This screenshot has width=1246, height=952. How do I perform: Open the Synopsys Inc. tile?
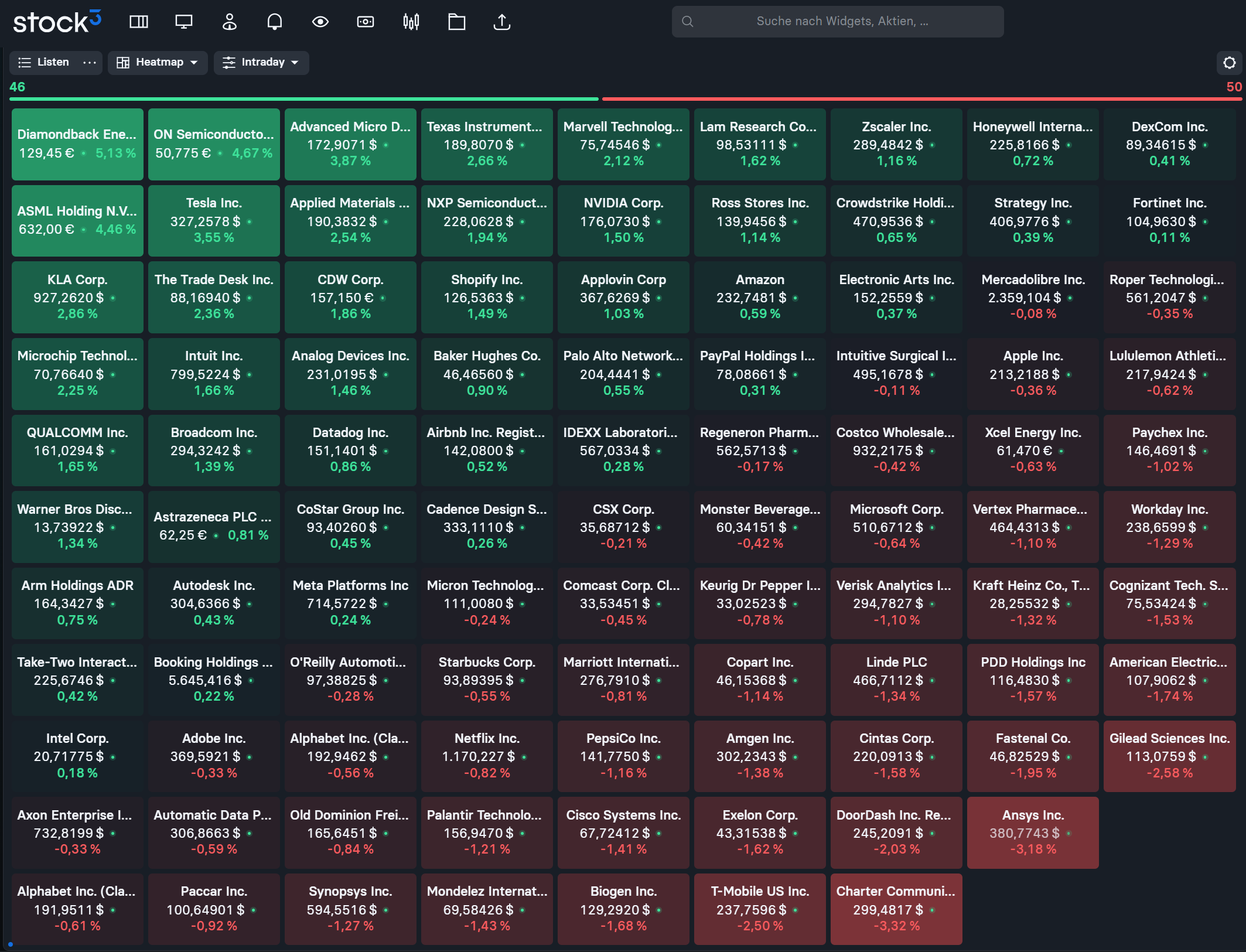[350, 909]
